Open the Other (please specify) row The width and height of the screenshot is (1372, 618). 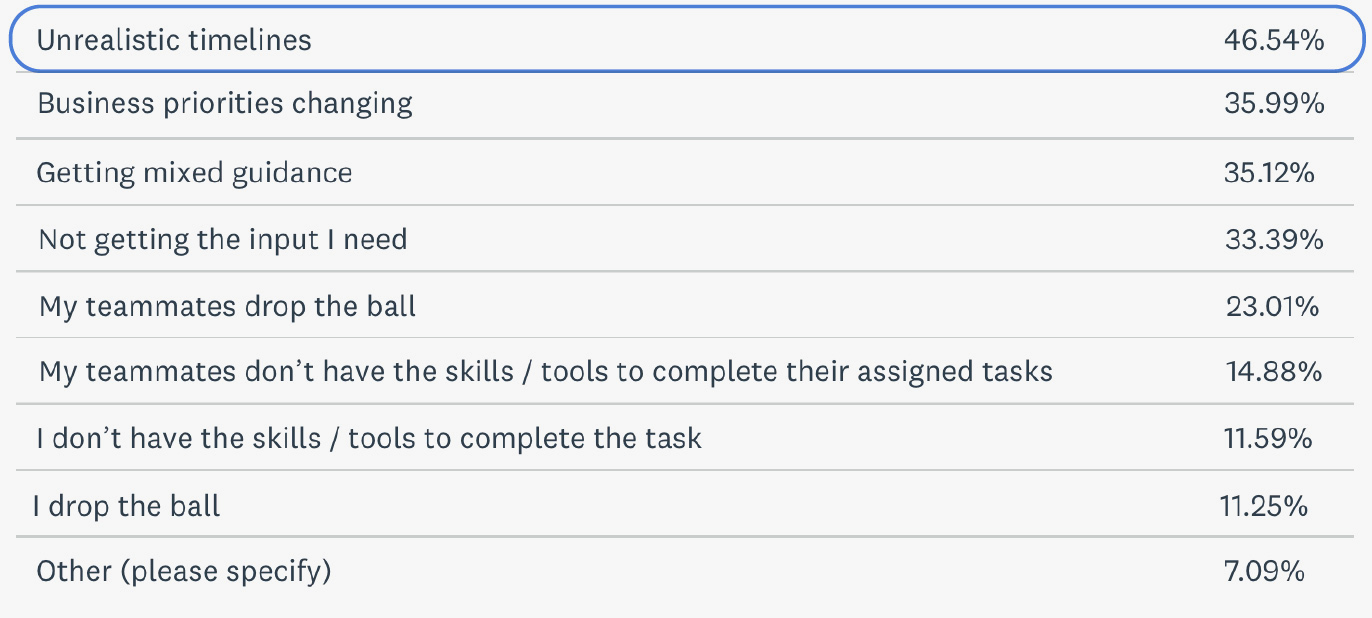click(x=686, y=571)
